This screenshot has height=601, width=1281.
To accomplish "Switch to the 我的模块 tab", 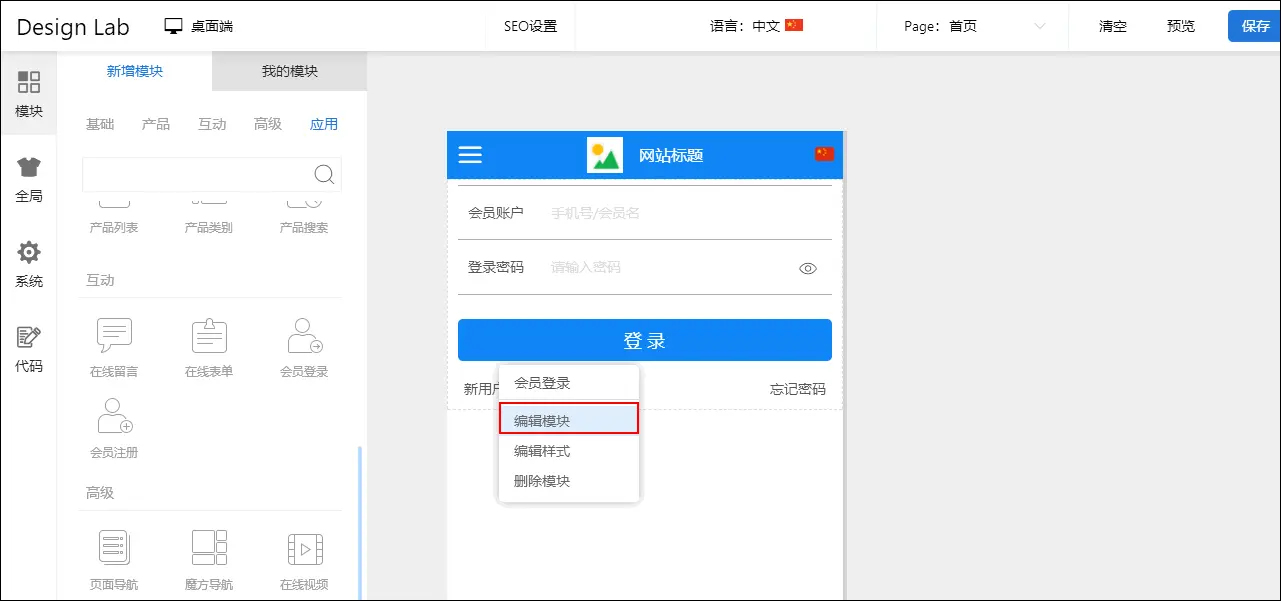I will pos(289,71).
